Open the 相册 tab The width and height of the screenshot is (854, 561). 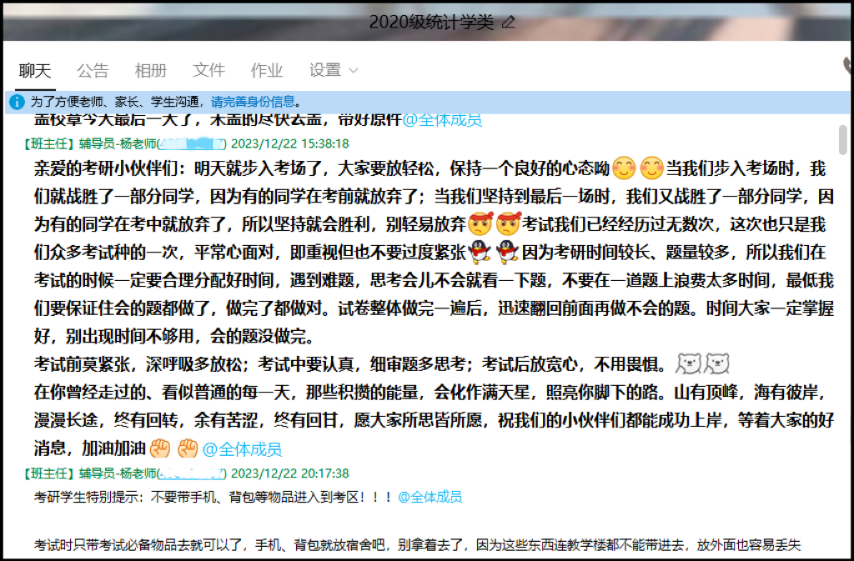pyautogui.click(x=151, y=70)
